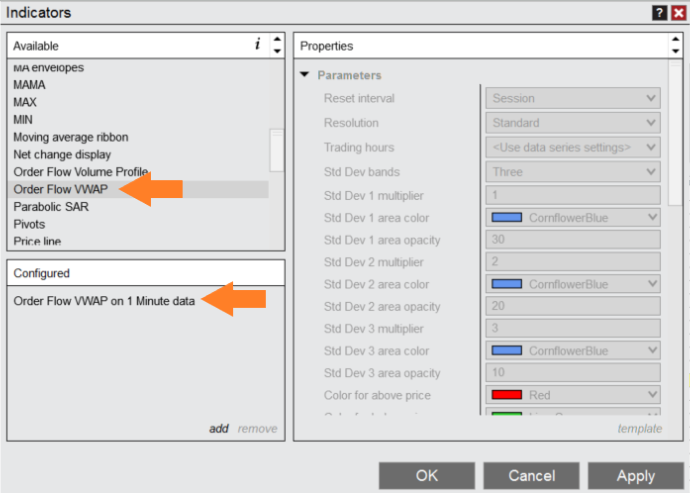Click the Red color swatch
This screenshot has width=690, height=493.
click(x=506, y=395)
